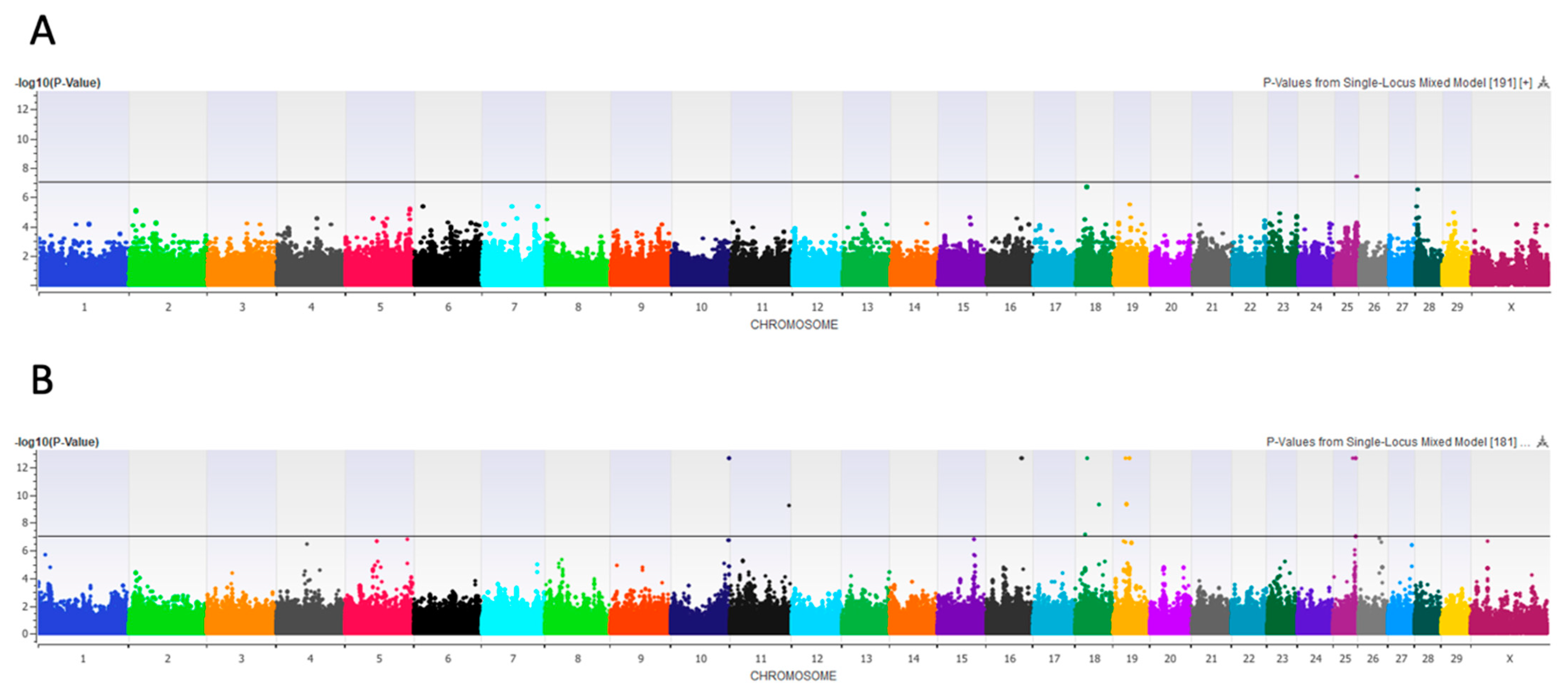The height and width of the screenshot is (700, 1568).
Task: Click plot A title 'P-Values from Single-Locus Mixed Model [191]'
Action: tap(1389, 83)
